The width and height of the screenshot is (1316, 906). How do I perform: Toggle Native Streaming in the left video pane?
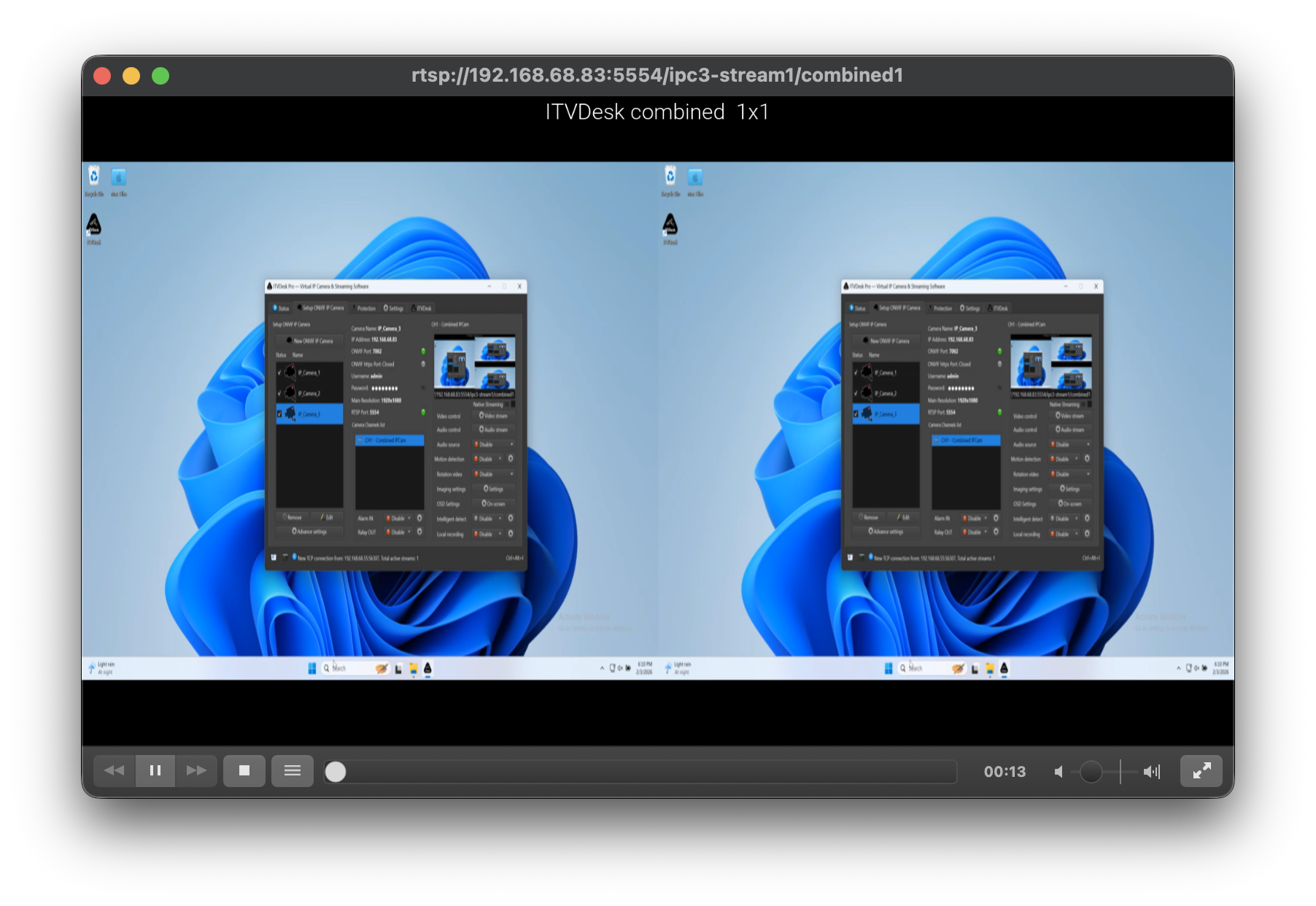tap(513, 404)
